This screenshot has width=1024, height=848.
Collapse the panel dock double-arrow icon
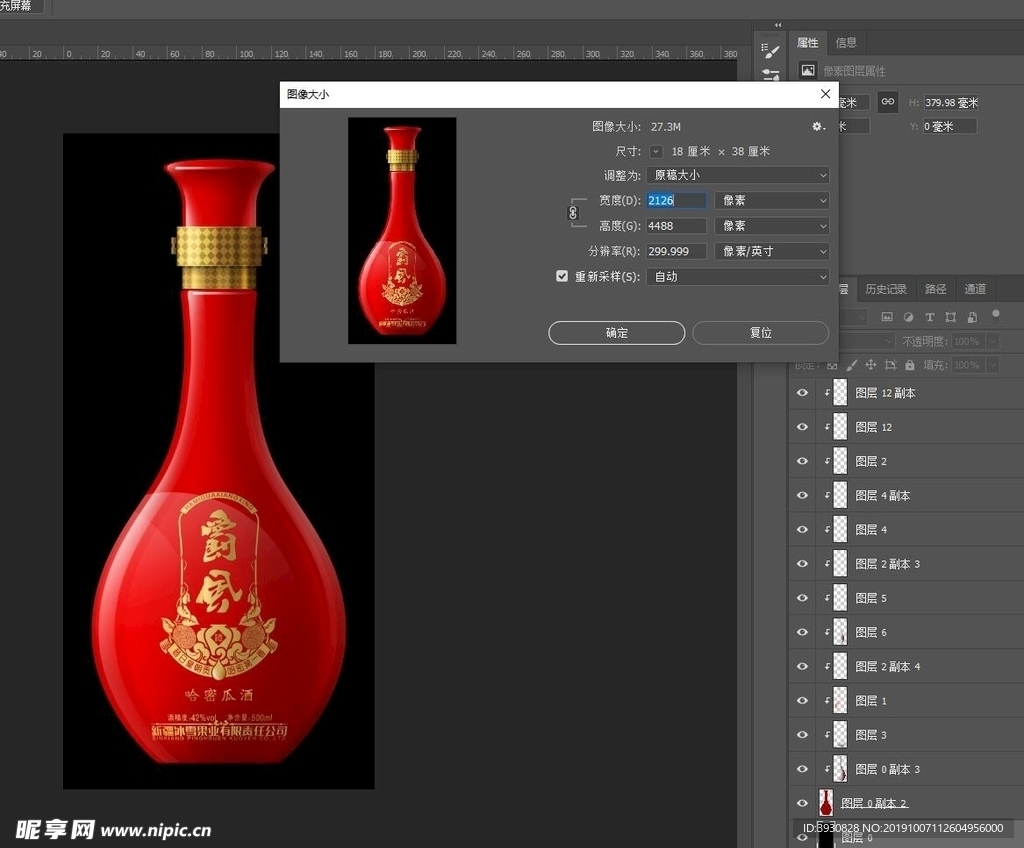778,25
